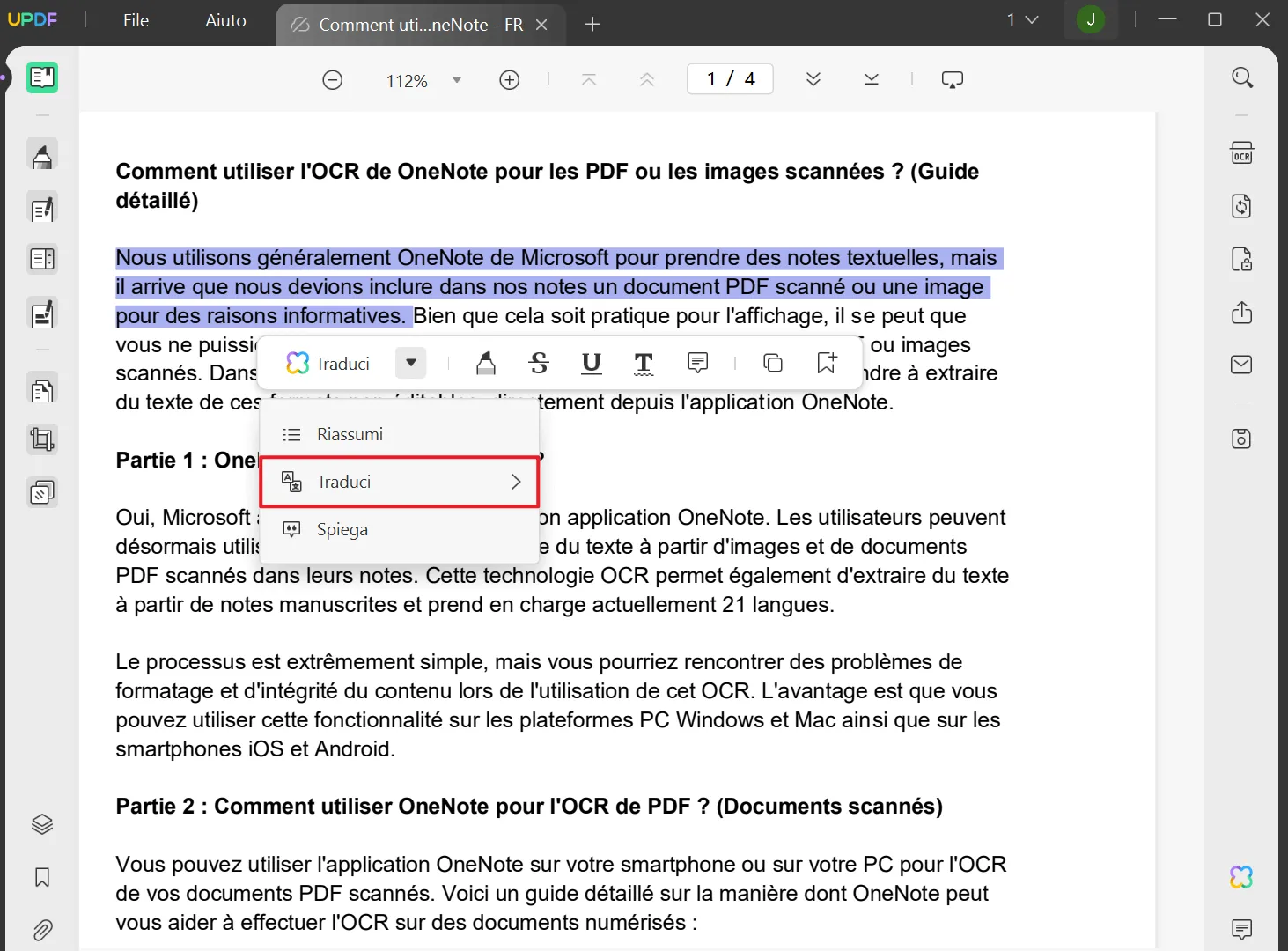Open the Redact tool in left sidebar
1288x951 pixels.
42,315
